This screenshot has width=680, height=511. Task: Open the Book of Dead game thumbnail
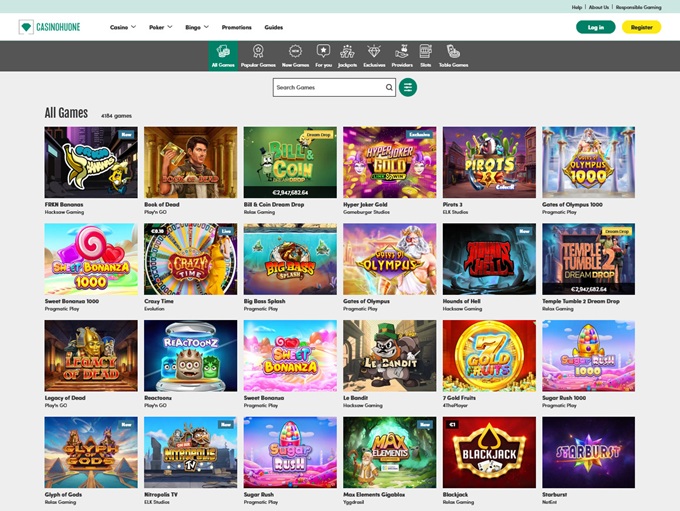pos(190,162)
